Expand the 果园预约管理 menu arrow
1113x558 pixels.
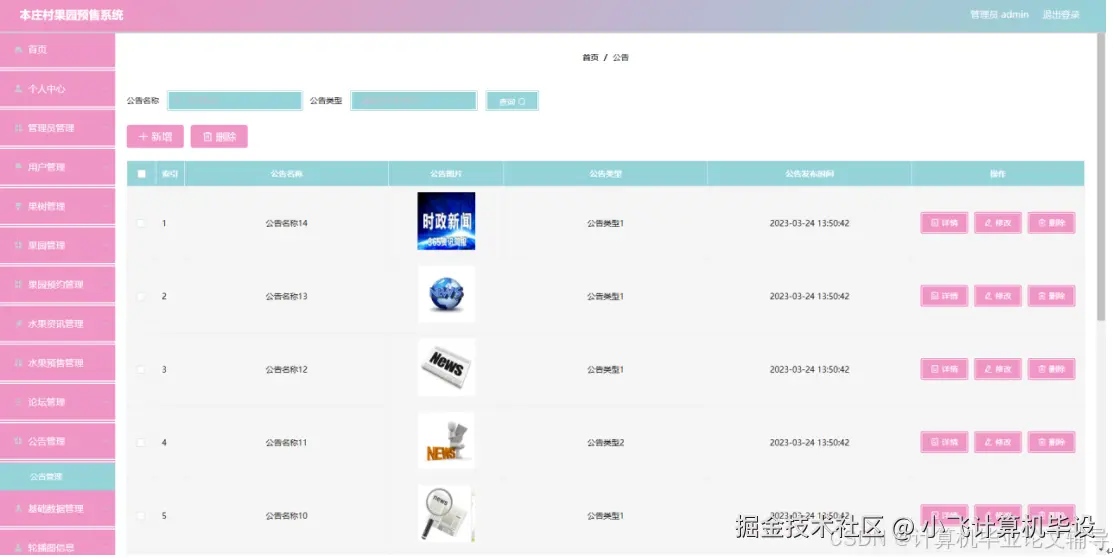106,284
